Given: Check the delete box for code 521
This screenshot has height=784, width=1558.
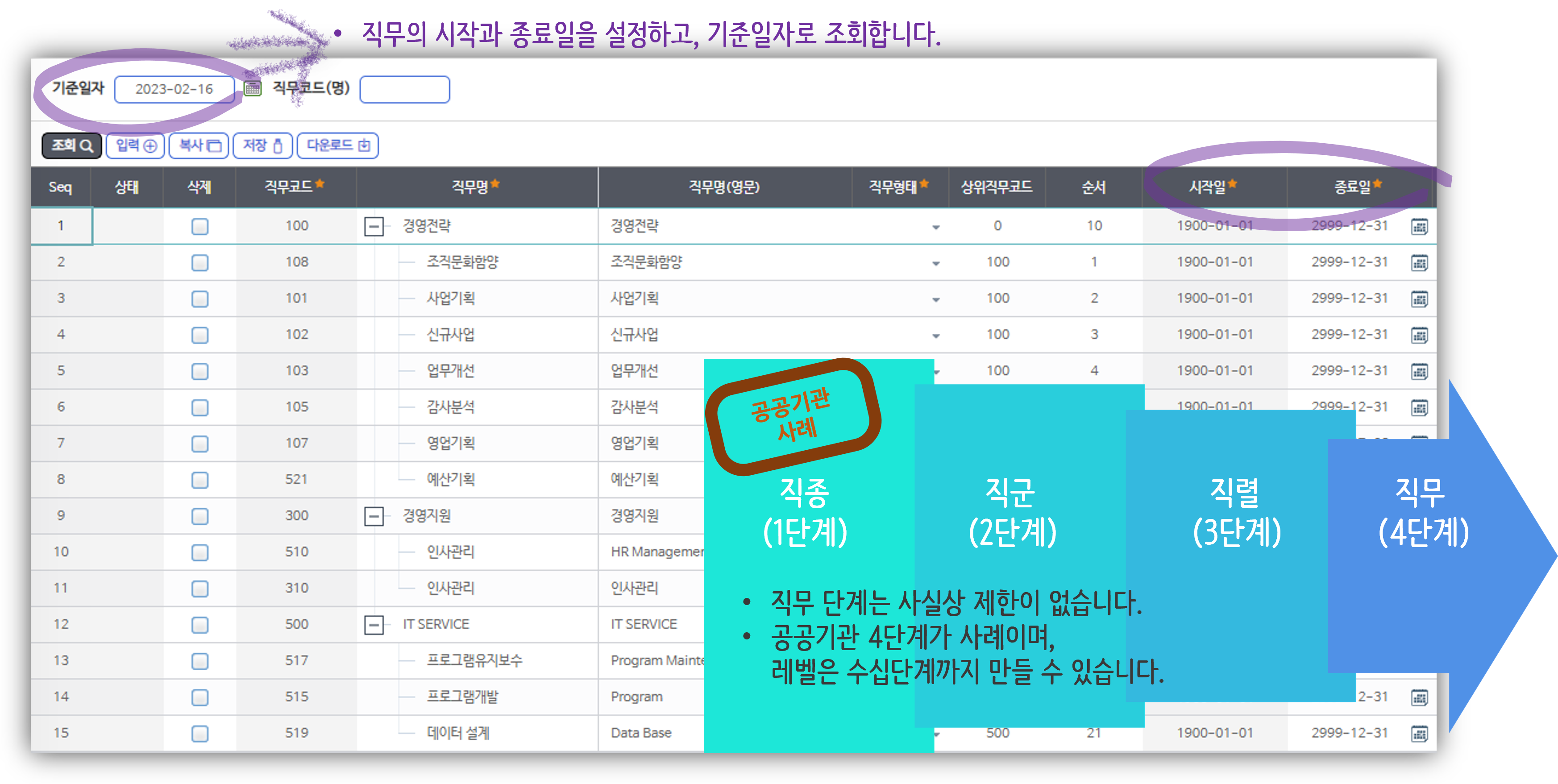Looking at the screenshot, I should 199,480.
